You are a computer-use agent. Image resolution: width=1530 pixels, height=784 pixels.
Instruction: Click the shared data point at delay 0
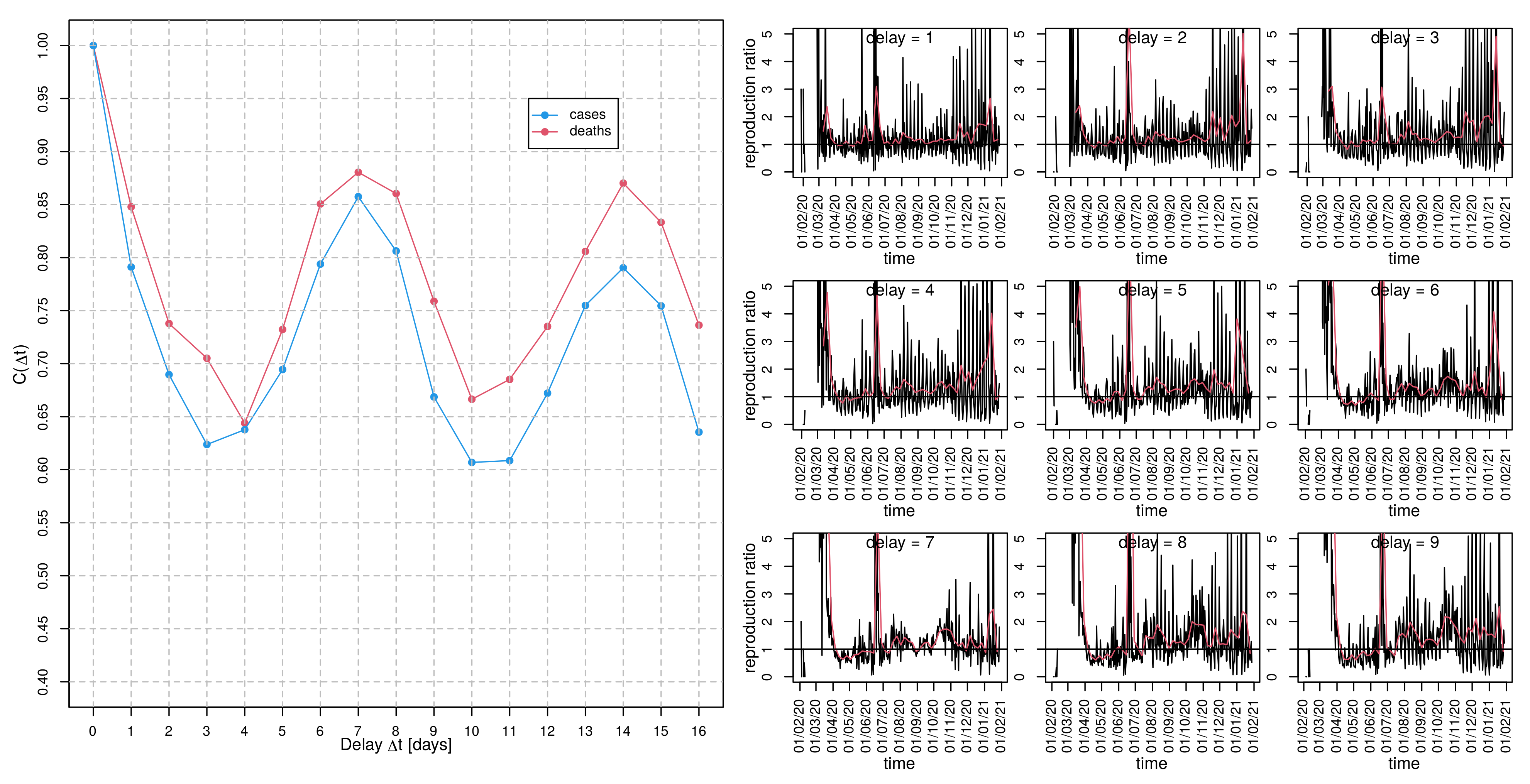pos(93,46)
